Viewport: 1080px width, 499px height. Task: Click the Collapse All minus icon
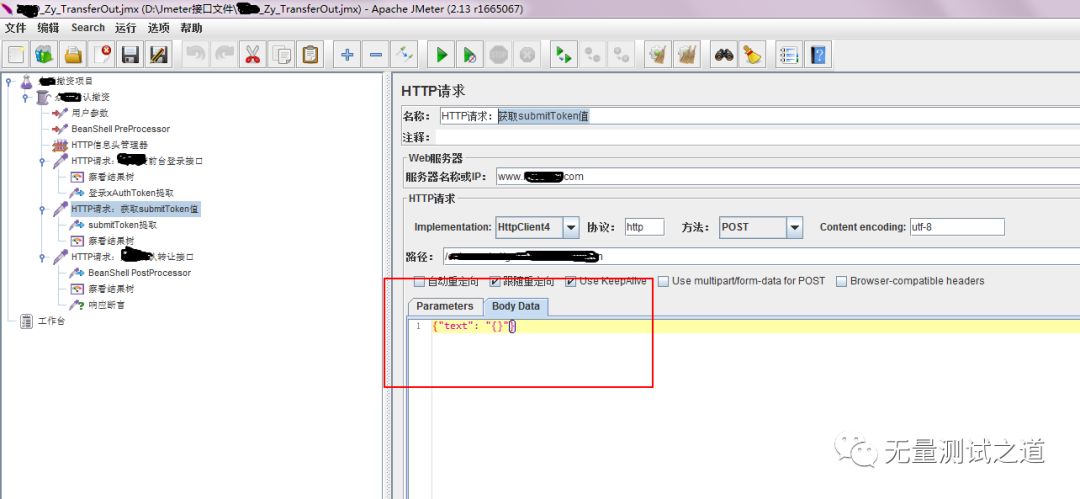[376, 54]
